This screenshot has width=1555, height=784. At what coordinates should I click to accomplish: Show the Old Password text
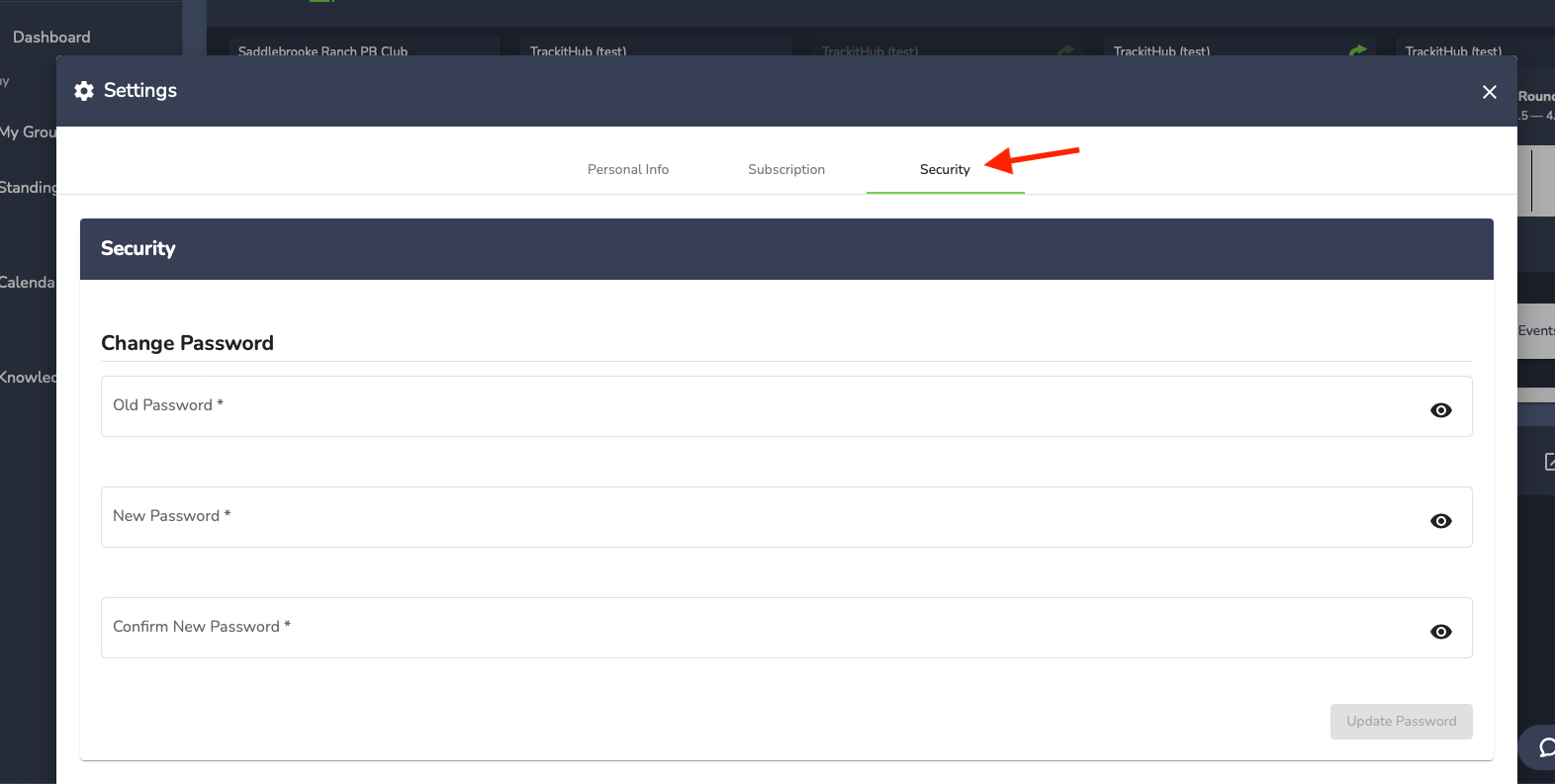tap(1441, 410)
